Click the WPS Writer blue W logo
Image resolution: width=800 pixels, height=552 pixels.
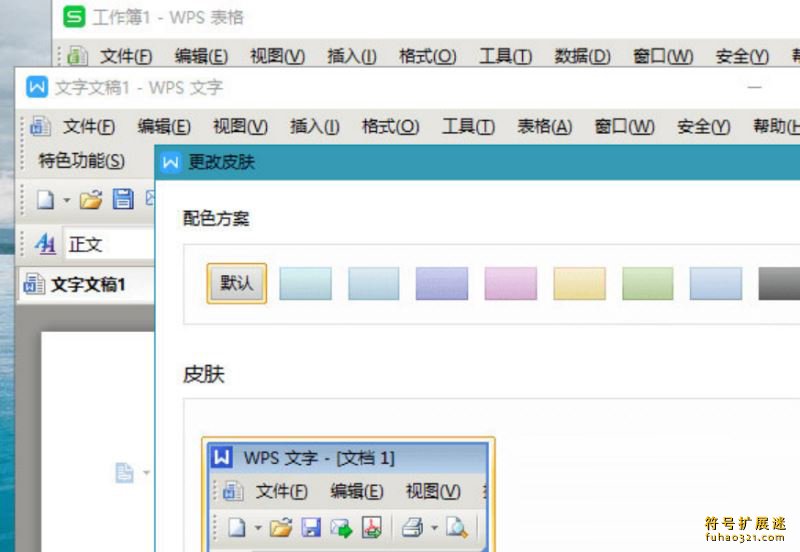(37, 87)
